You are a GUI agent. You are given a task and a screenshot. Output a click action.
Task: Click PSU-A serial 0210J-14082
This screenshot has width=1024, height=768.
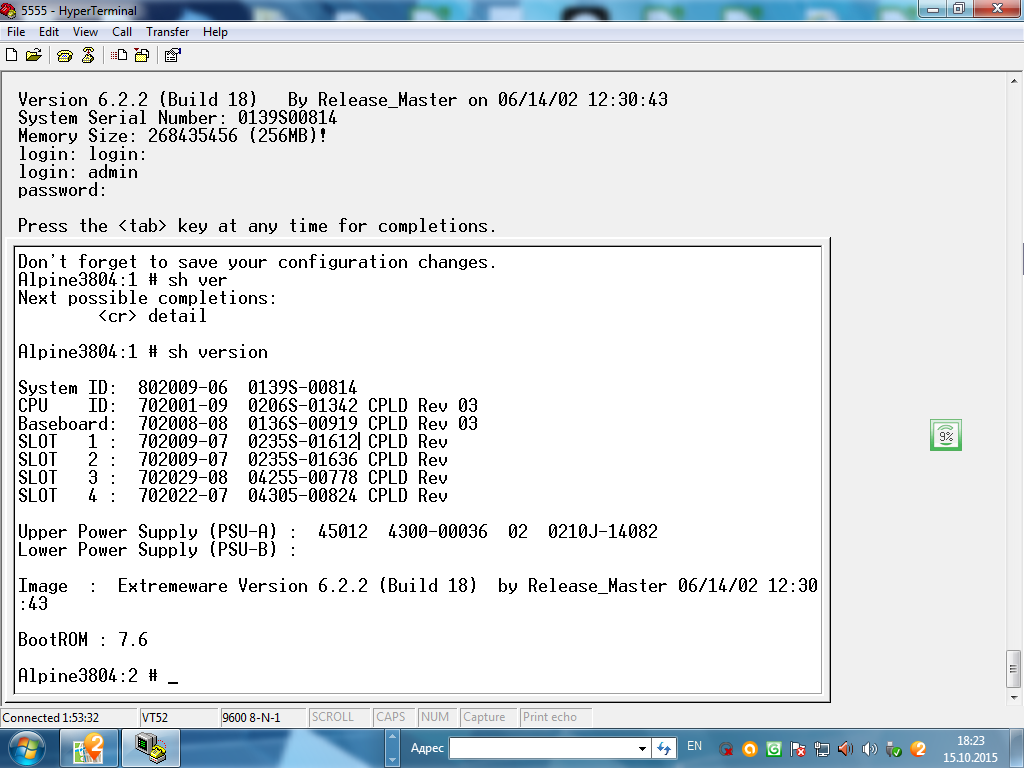pyautogui.click(x=602, y=532)
